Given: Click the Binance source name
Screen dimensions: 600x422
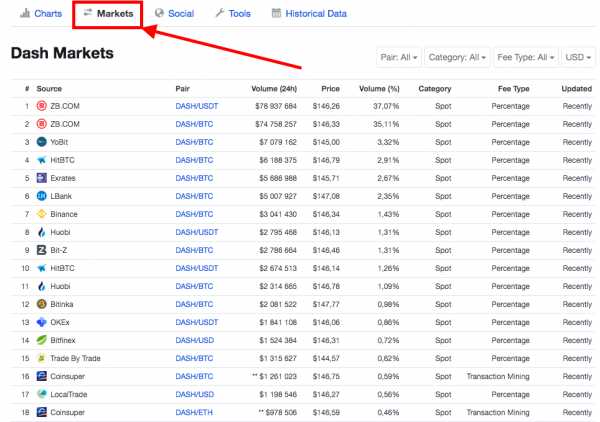Looking at the screenshot, I should (64, 214).
